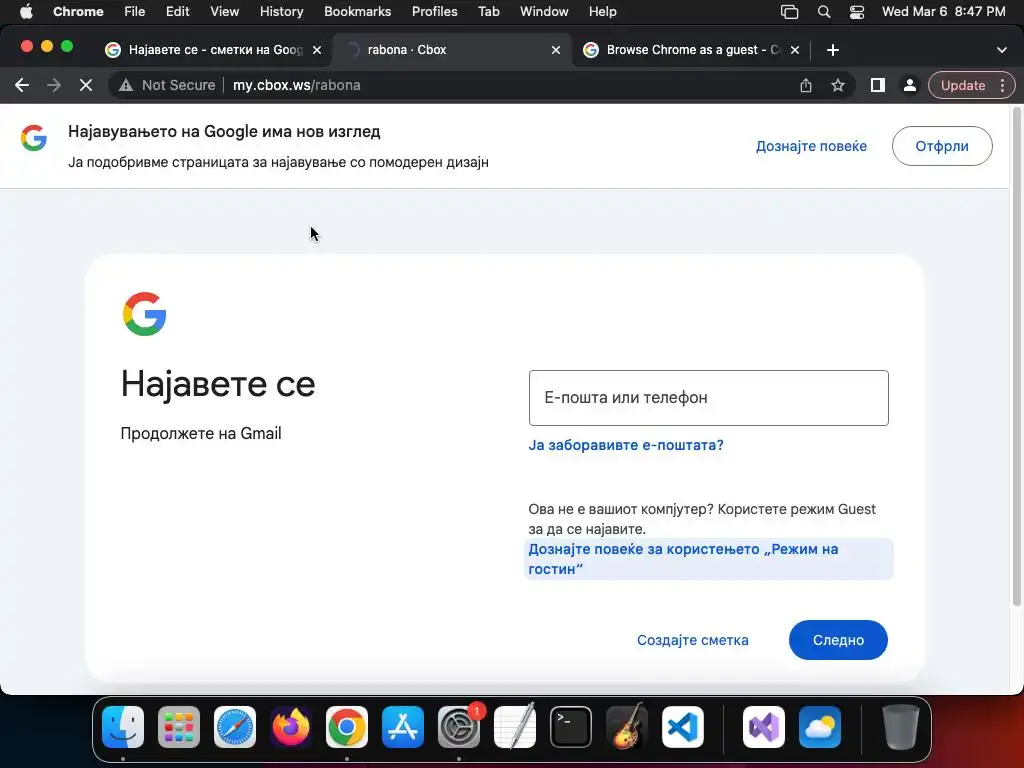Open the Apple menu
The width and height of the screenshot is (1024, 768).
point(26,12)
